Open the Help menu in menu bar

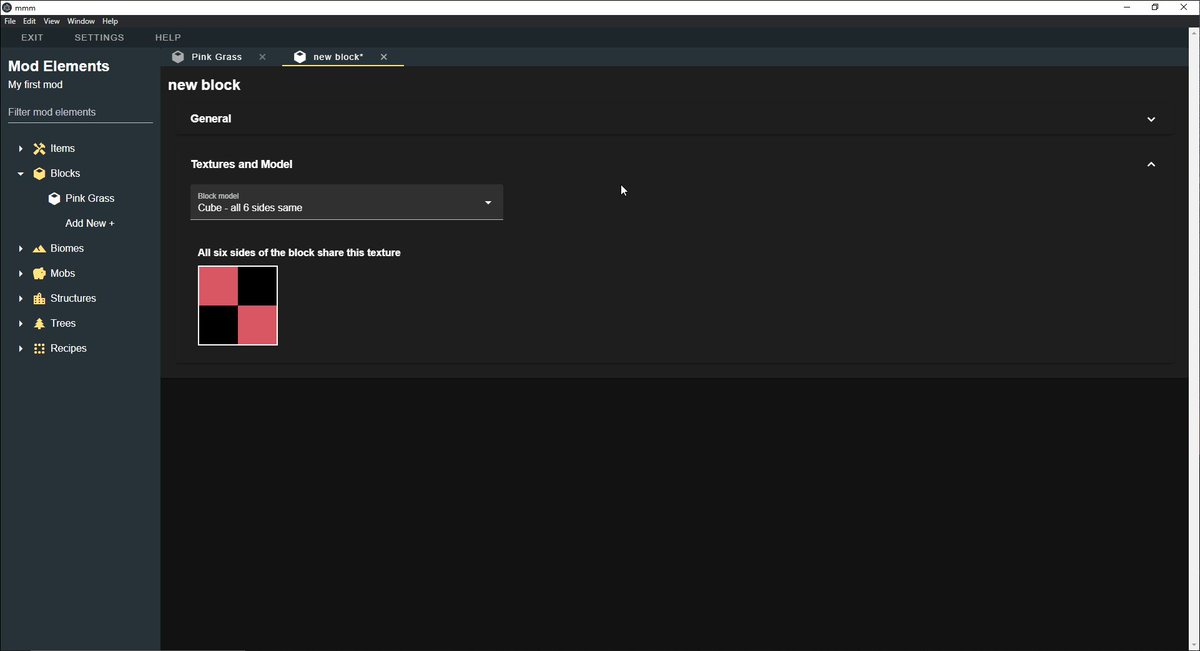pos(110,21)
